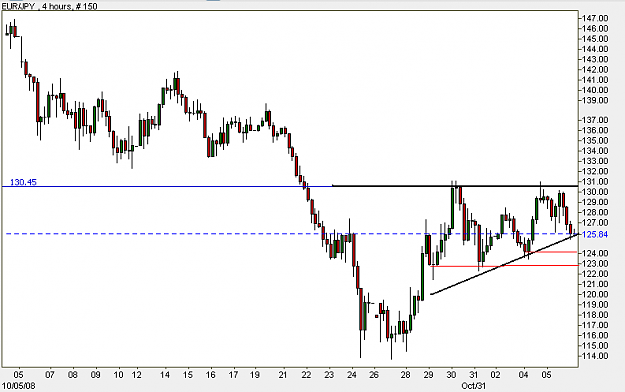Click the 141.00 price axis label
Screen dimensions: 625x392
[x=596, y=80]
